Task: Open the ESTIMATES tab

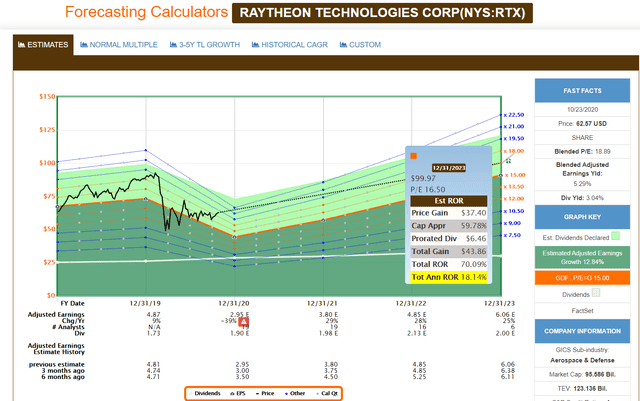Action: click(x=43, y=45)
